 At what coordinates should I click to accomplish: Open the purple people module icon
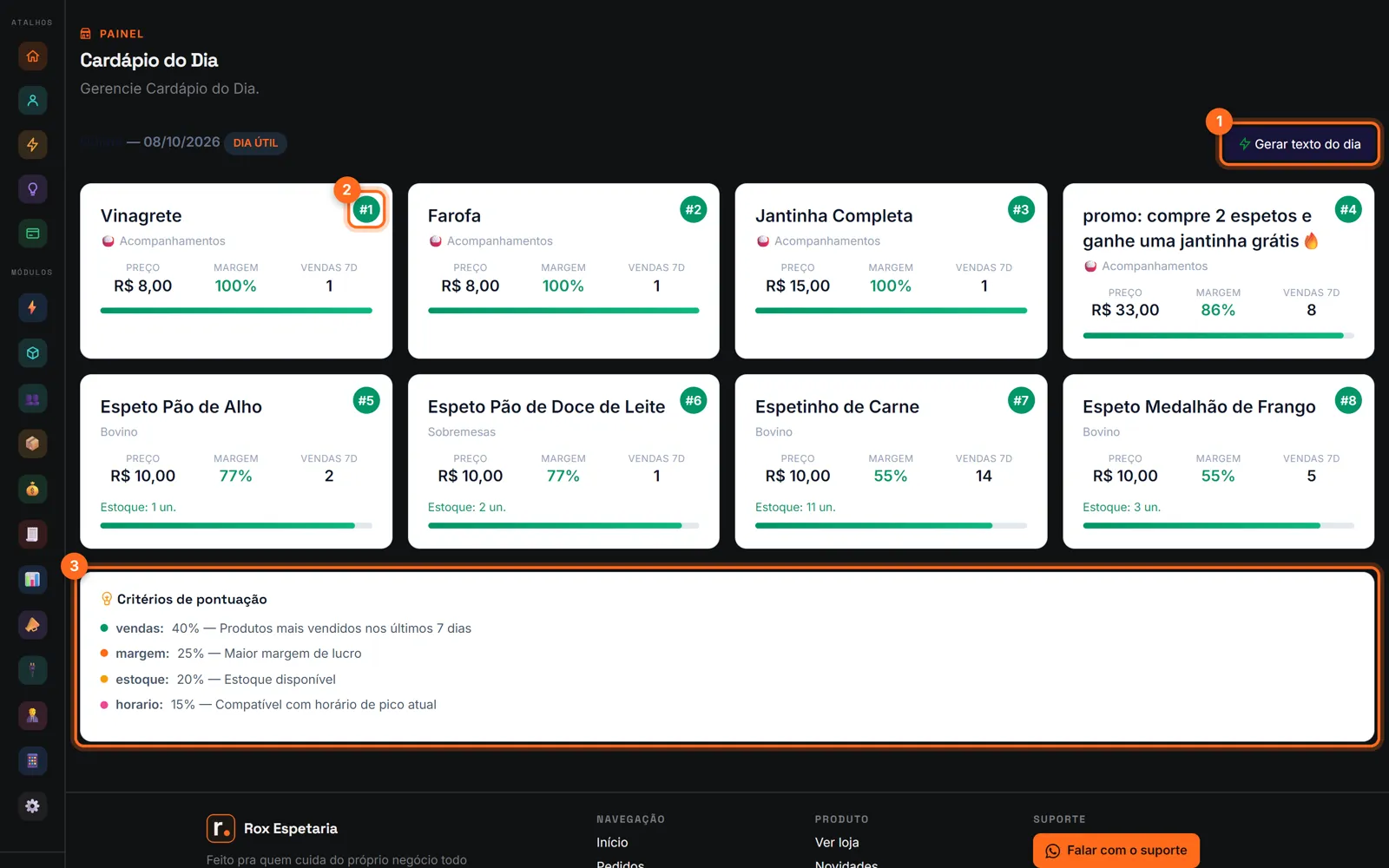(32, 399)
